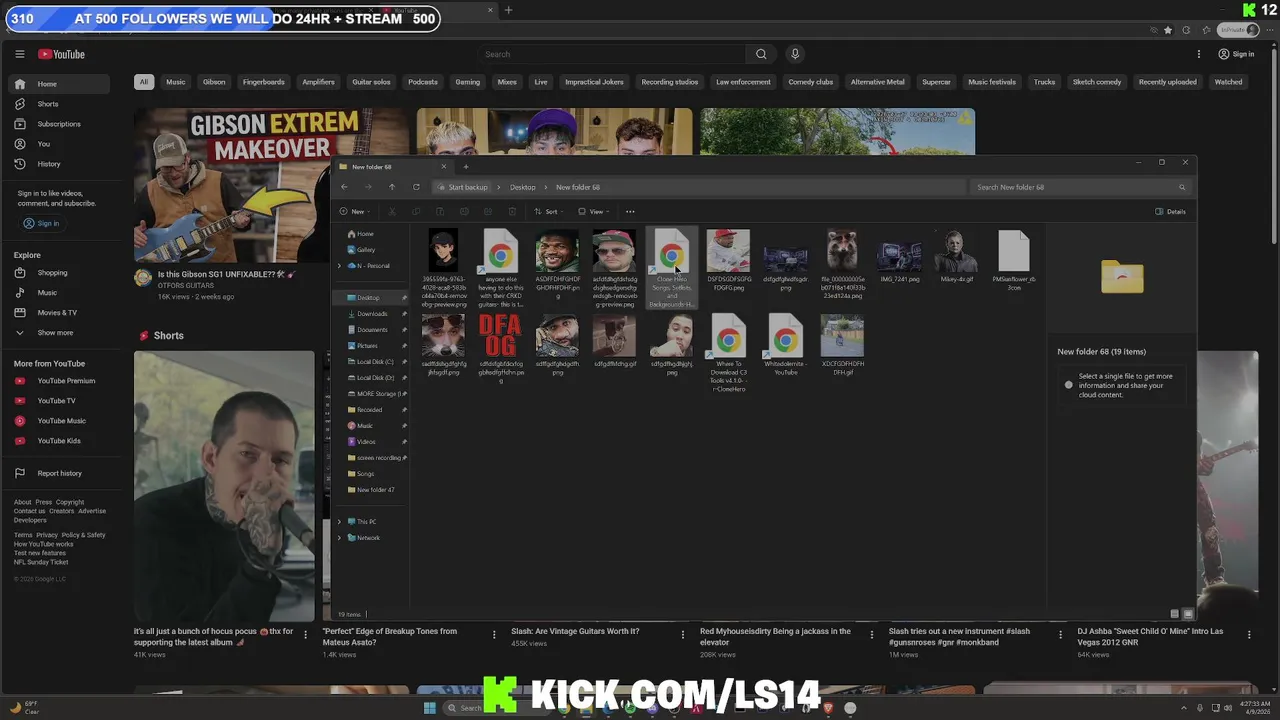This screenshot has height=720, width=1280.
Task: Select the Impractical Jokers chip
Action: tap(594, 82)
